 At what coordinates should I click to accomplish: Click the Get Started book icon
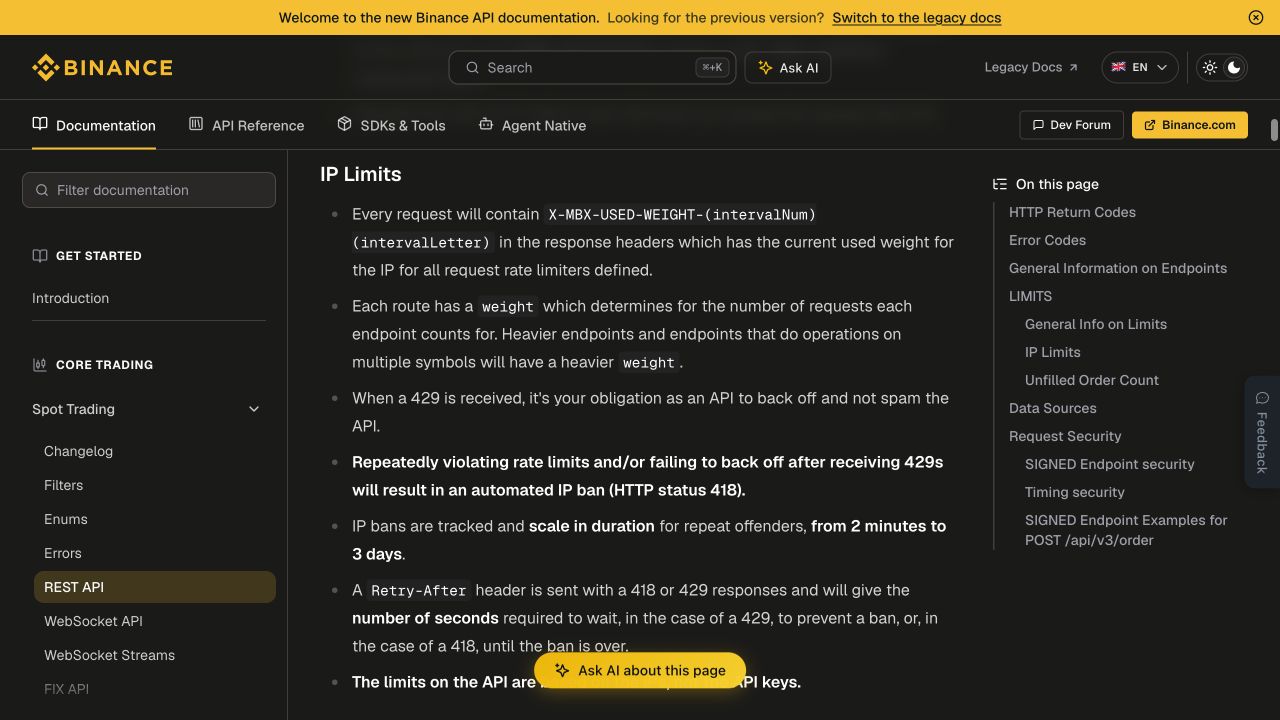[40, 256]
